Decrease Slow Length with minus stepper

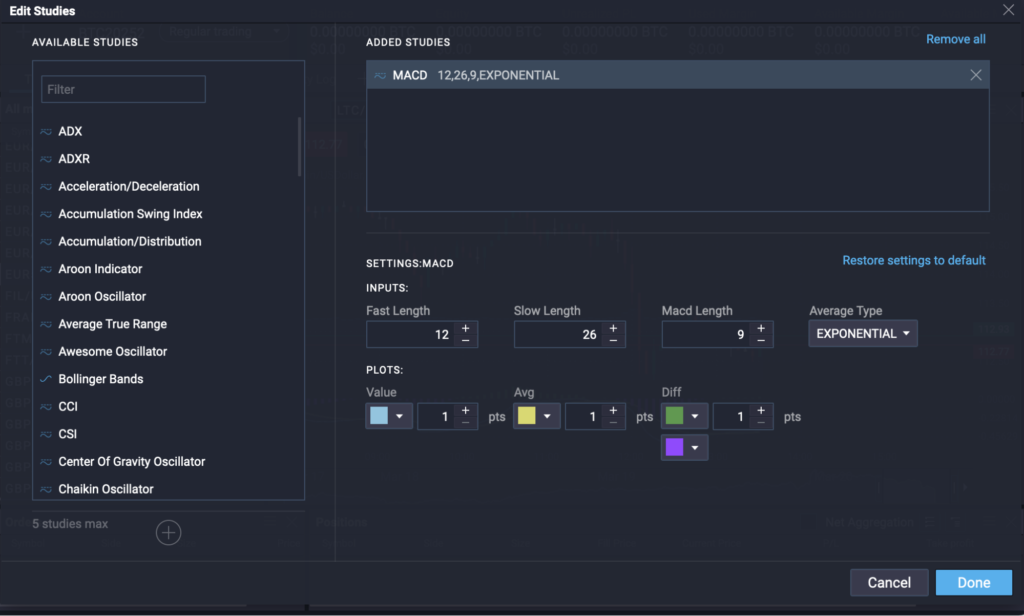pyautogui.click(x=613, y=341)
